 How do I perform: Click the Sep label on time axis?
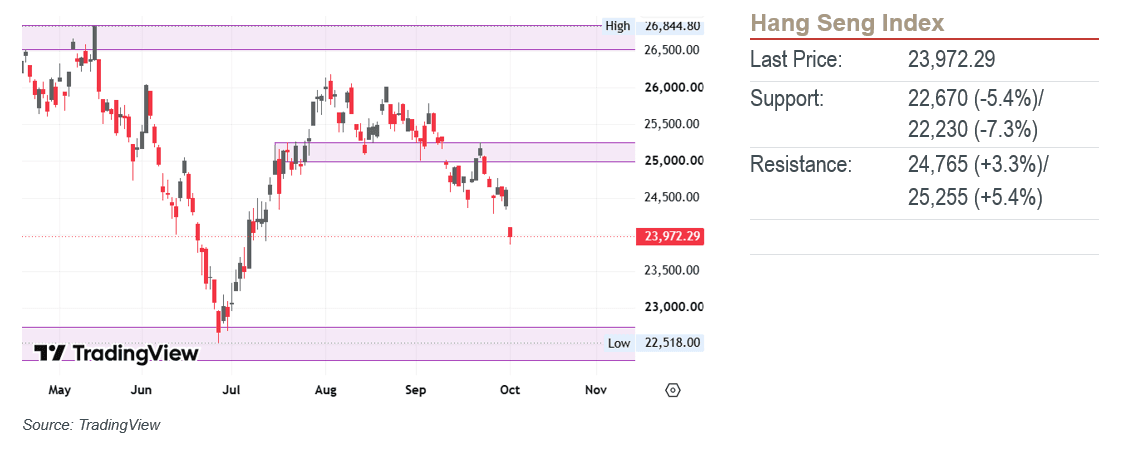click(x=416, y=390)
